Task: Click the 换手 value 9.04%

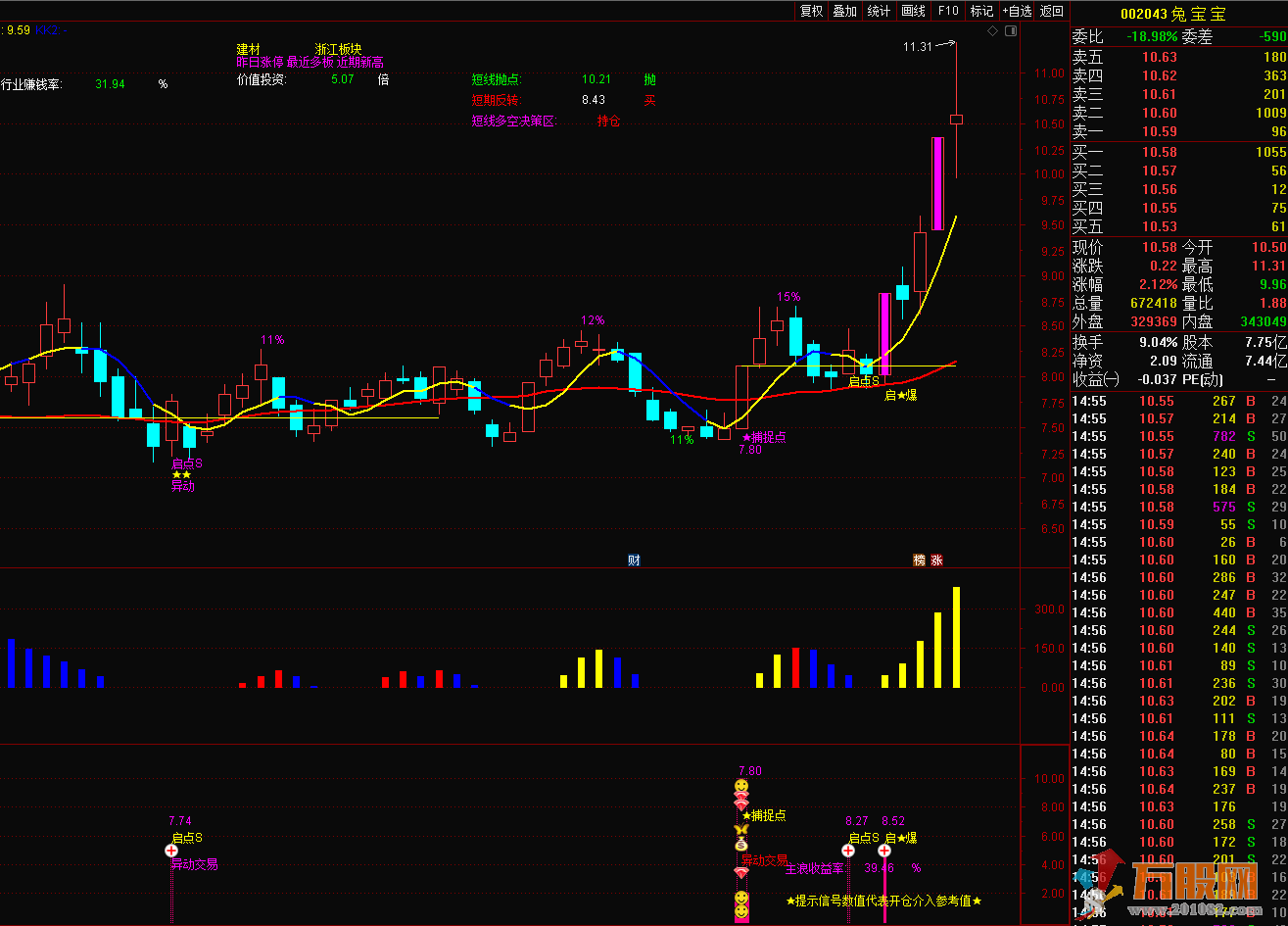Action: click(x=1157, y=342)
